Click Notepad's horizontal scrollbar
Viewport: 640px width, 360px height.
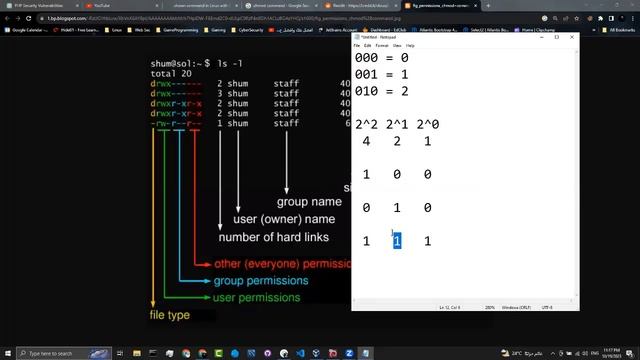[x=463, y=300]
